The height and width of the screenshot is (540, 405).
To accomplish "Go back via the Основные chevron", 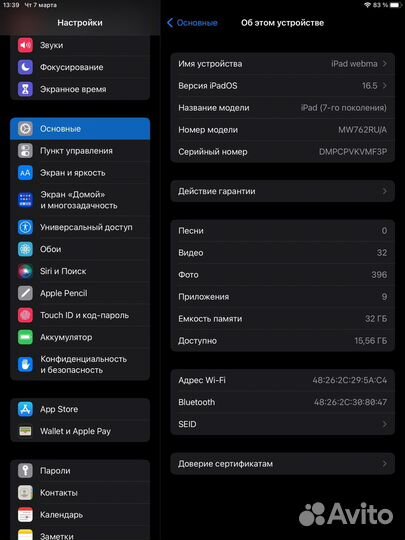I will (x=170, y=23).
